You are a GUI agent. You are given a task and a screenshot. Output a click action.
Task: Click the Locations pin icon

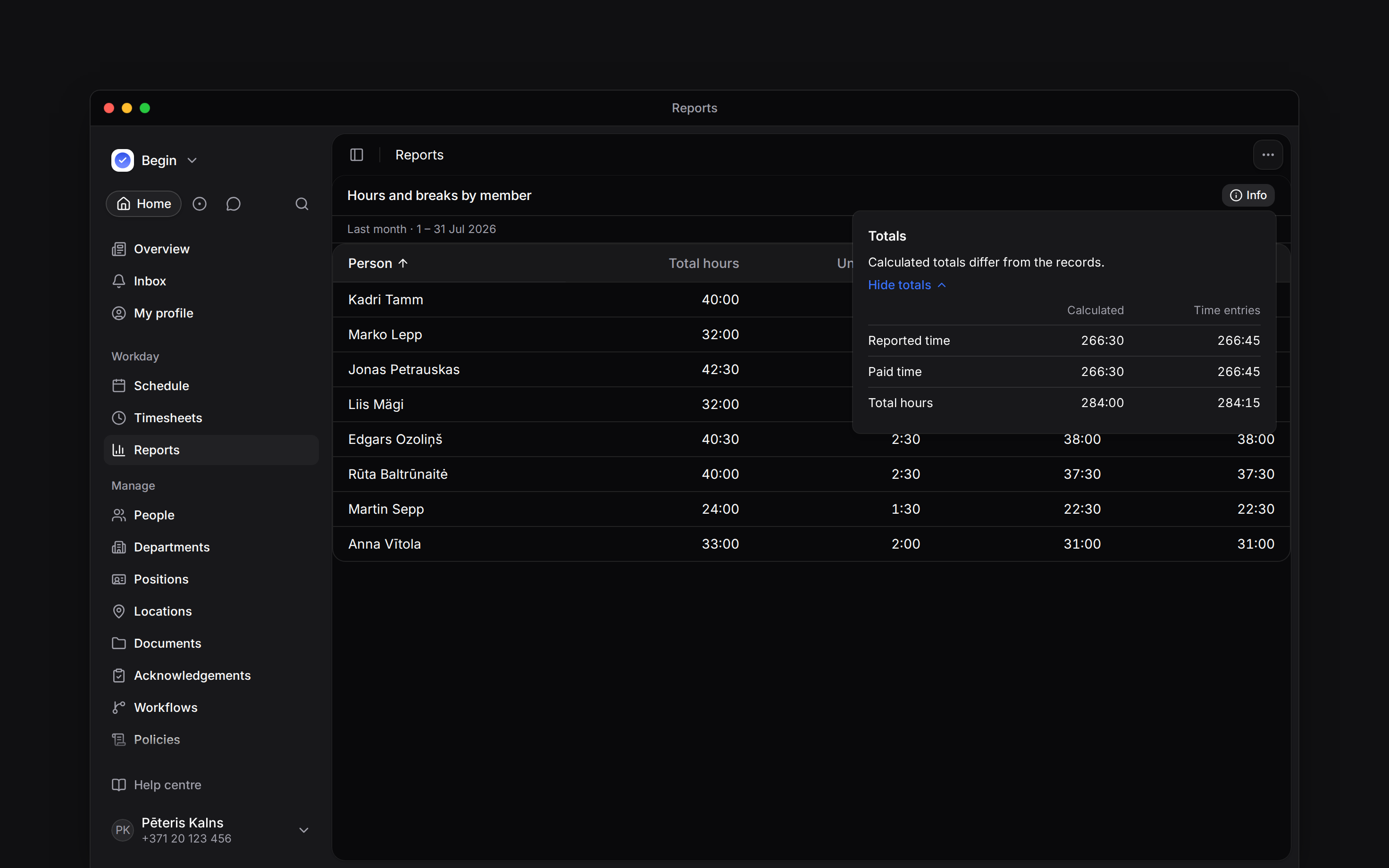(119, 611)
